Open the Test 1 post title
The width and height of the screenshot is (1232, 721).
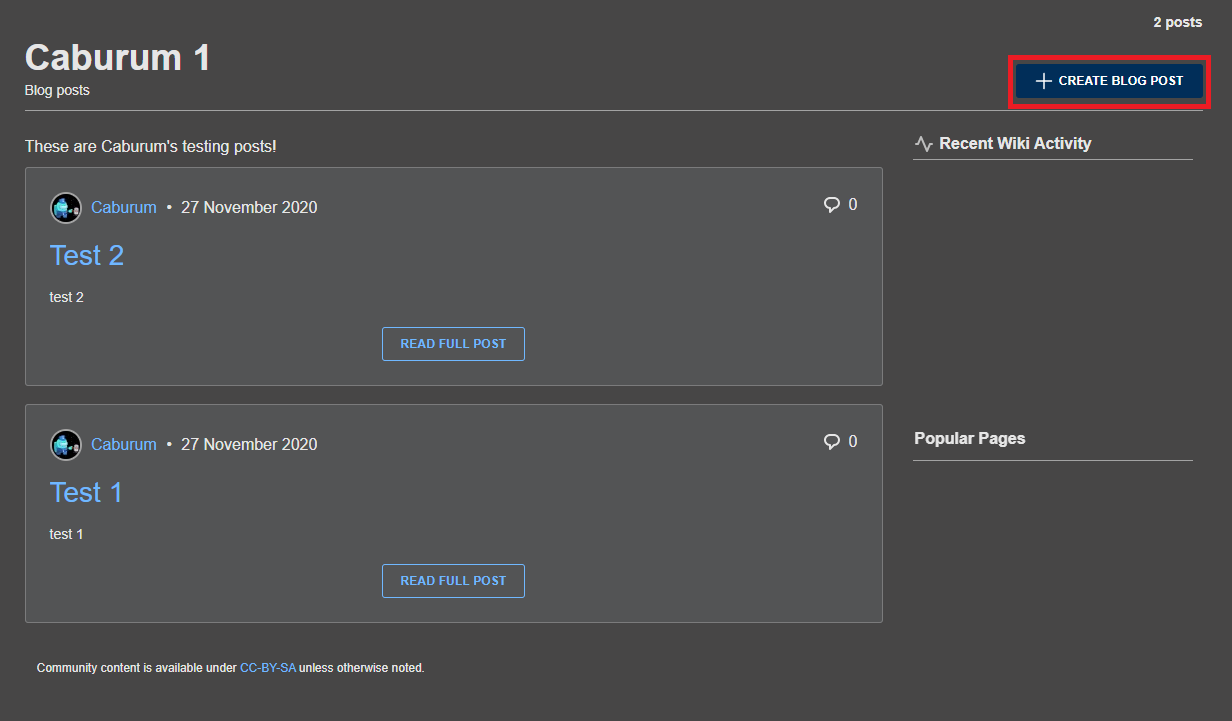tap(86, 492)
